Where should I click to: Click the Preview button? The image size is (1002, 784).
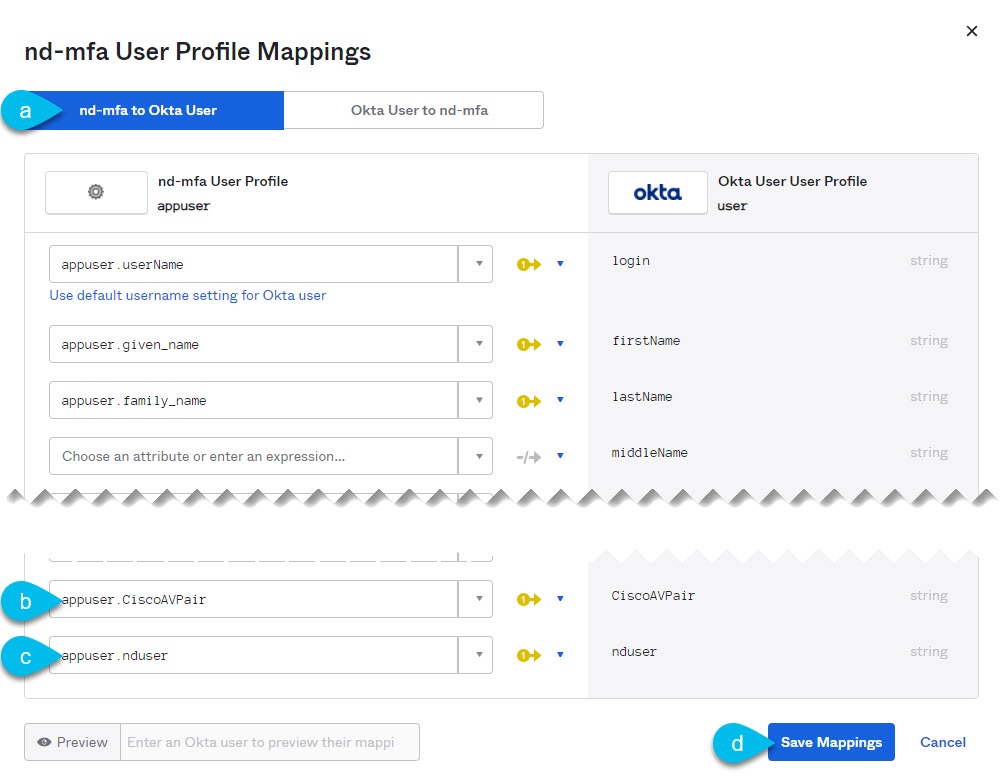(x=72, y=742)
